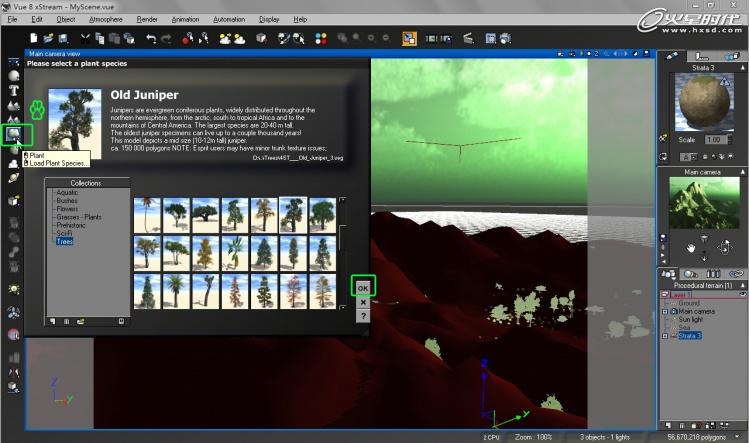Click the Scale value input field
The height and width of the screenshot is (443, 749).
pyautogui.click(x=715, y=140)
